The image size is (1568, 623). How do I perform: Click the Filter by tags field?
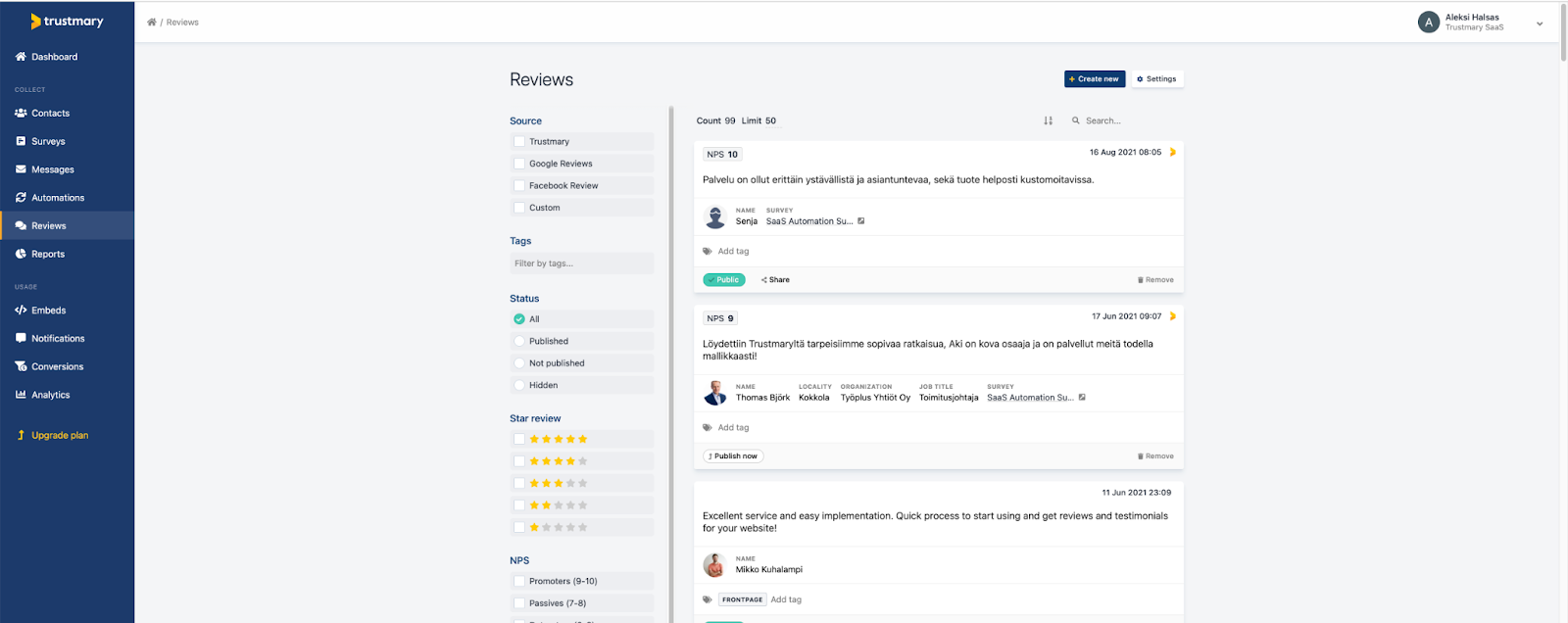[582, 264]
